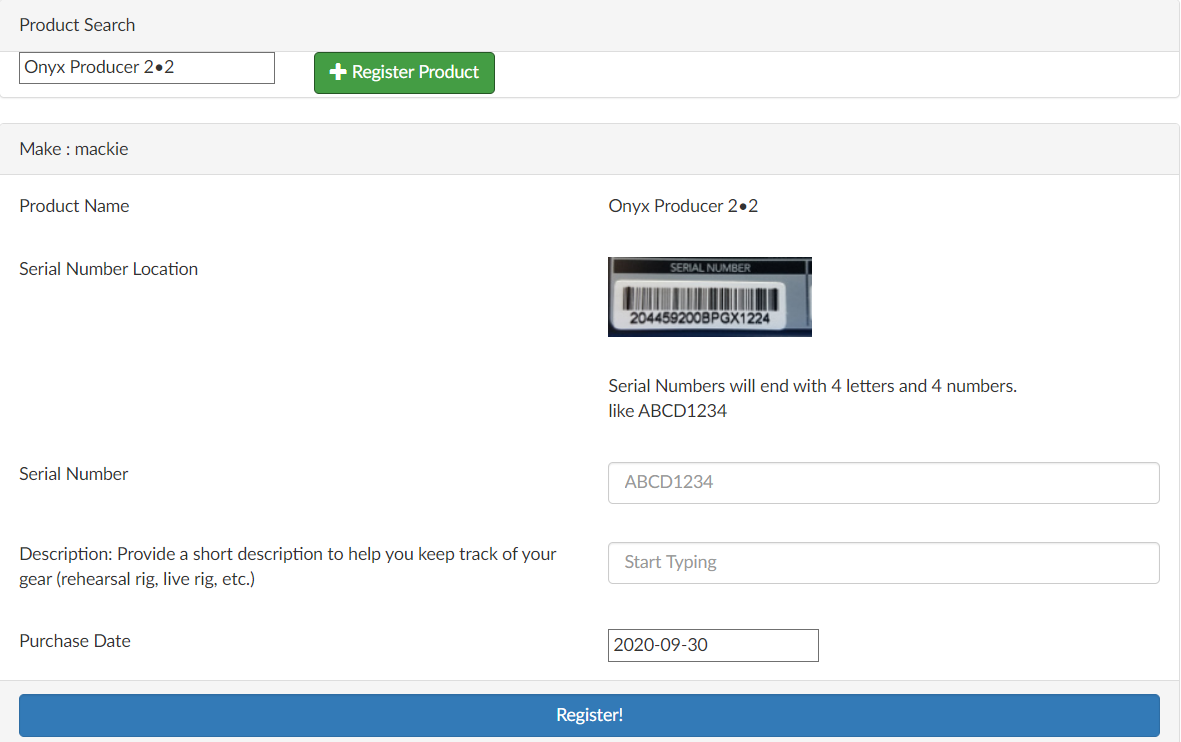Click the serial number format hint text
This screenshot has width=1181, height=742.
tap(812, 386)
